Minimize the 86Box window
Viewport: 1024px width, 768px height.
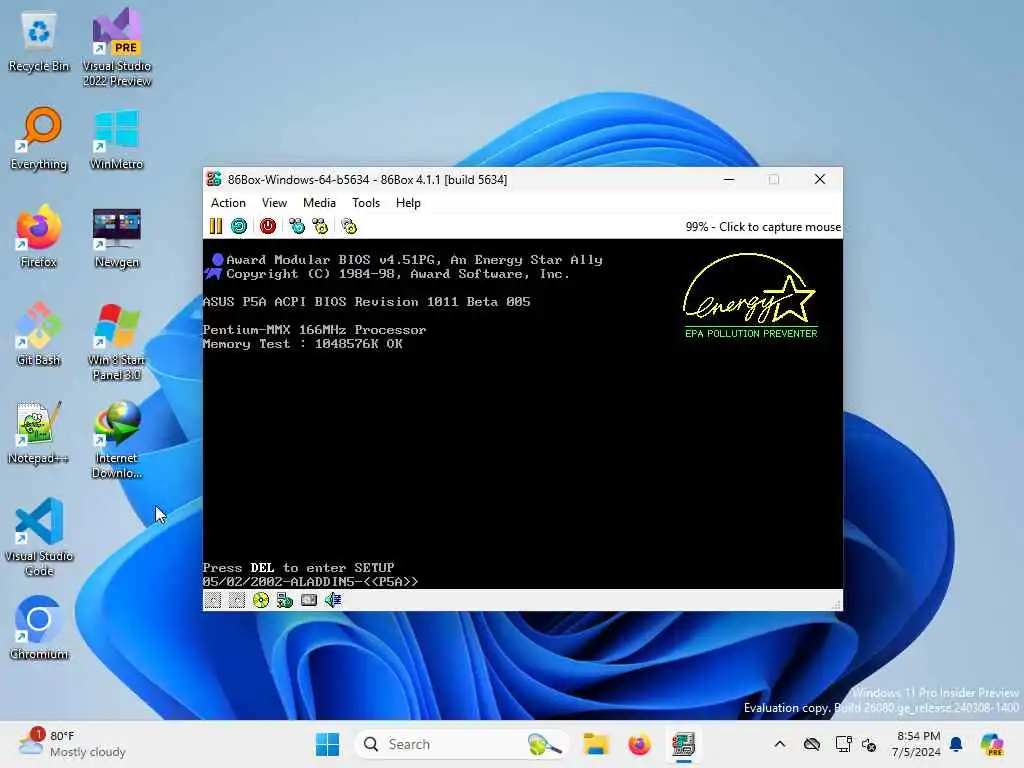pyautogui.click(x=729, y=179)
